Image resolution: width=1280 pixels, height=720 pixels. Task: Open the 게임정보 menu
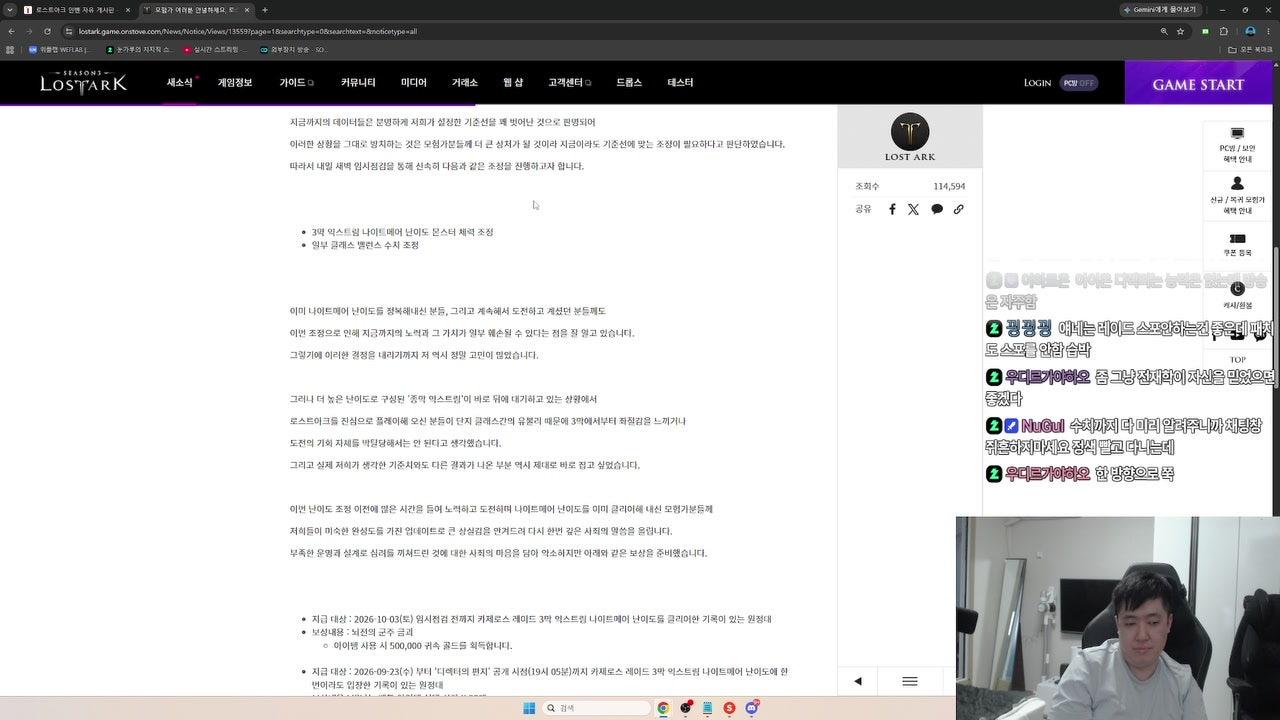point(235,83)
